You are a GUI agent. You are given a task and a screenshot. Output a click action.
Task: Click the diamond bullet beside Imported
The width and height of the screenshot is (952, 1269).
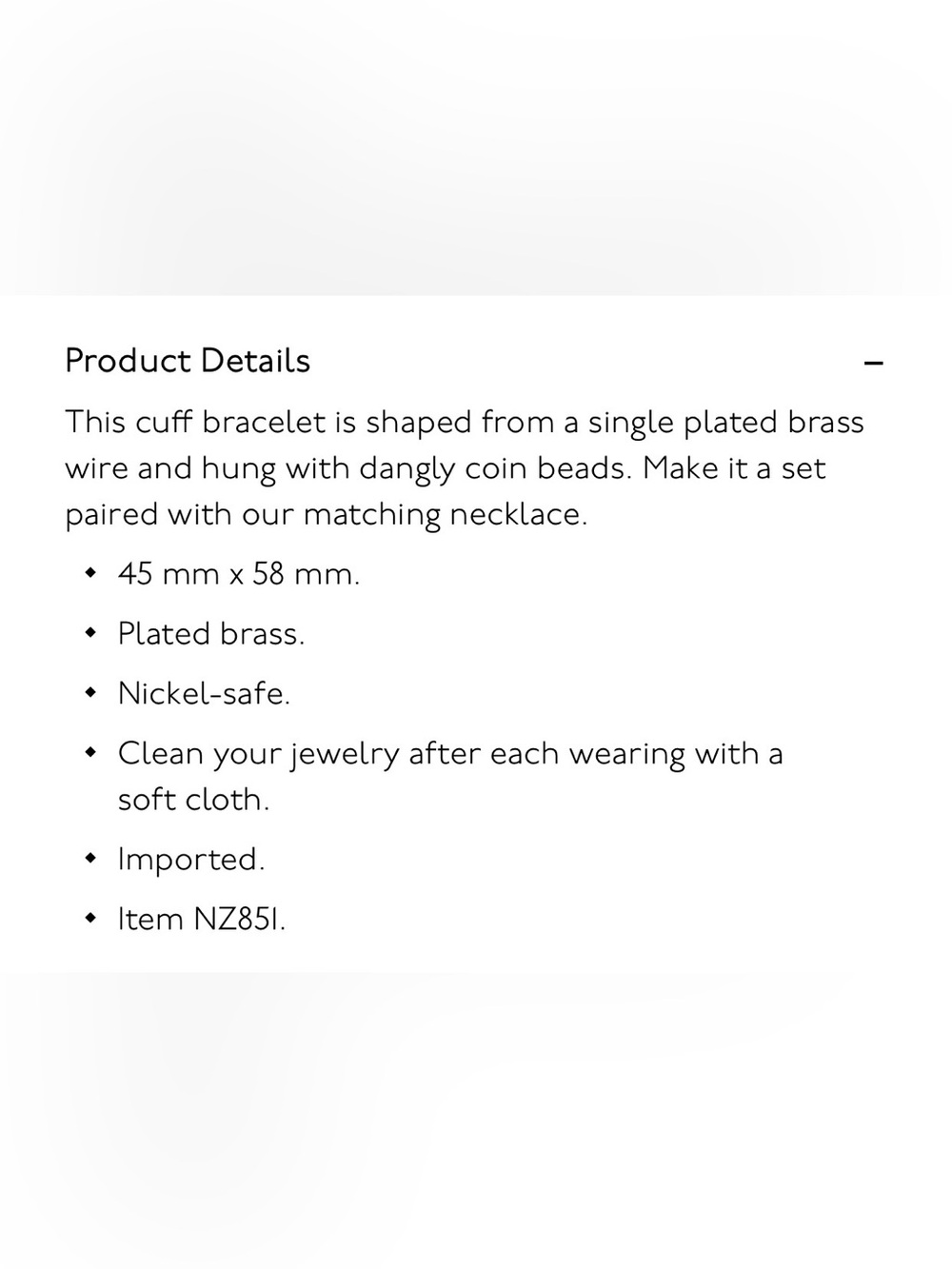coord(90,859)
